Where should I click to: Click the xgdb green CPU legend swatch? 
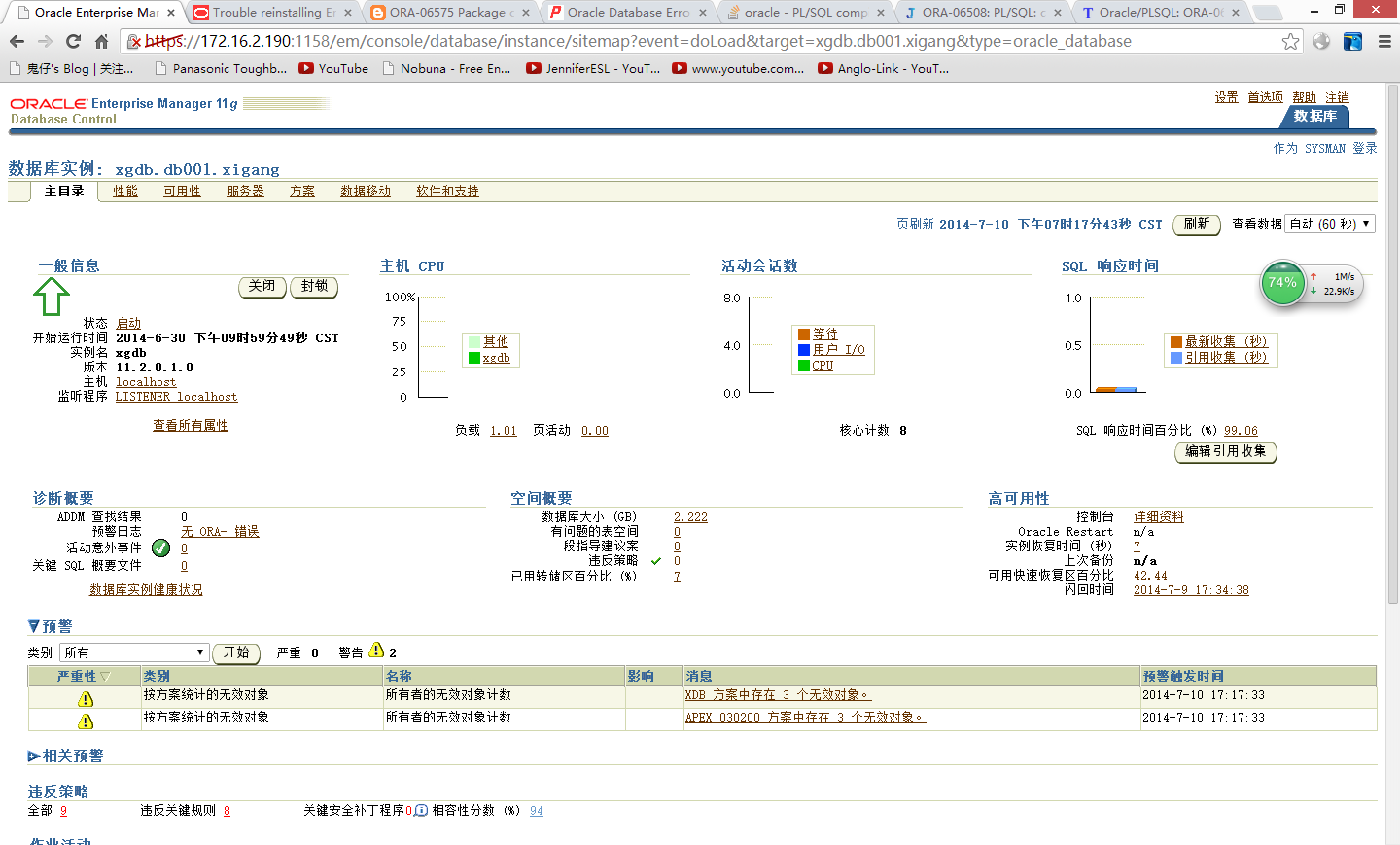[x=474, y=358]
